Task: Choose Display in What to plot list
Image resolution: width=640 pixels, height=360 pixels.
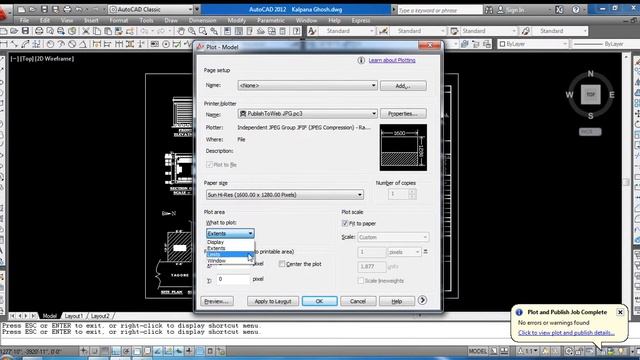Action: 230,242
